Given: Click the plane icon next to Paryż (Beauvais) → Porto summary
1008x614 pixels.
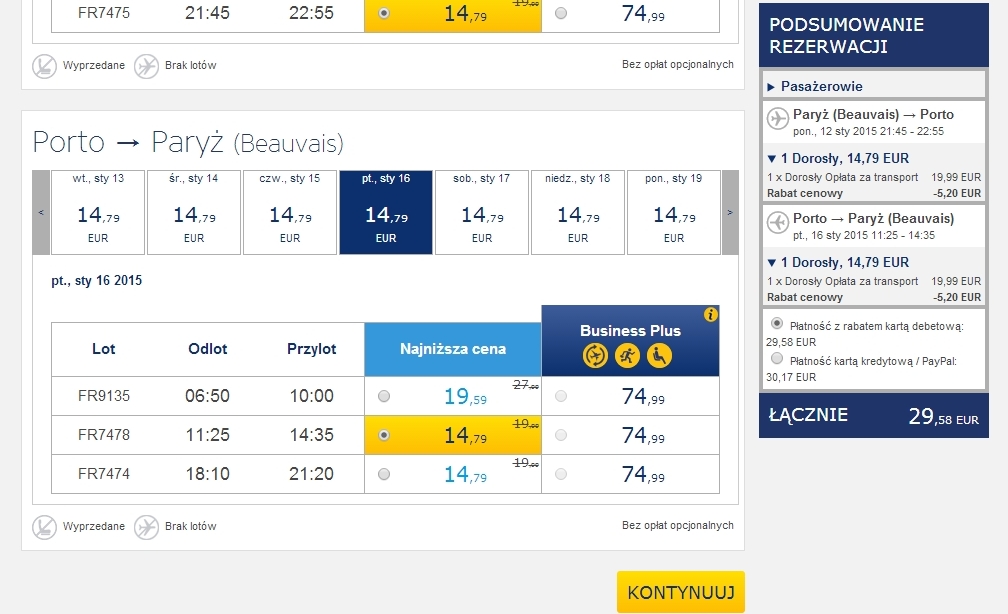Looking at the screenshot, I should click(x=778, y=119).
